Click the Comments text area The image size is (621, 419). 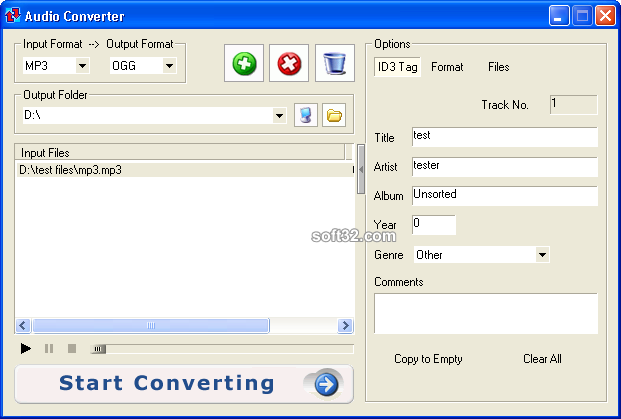click(486, 313)
